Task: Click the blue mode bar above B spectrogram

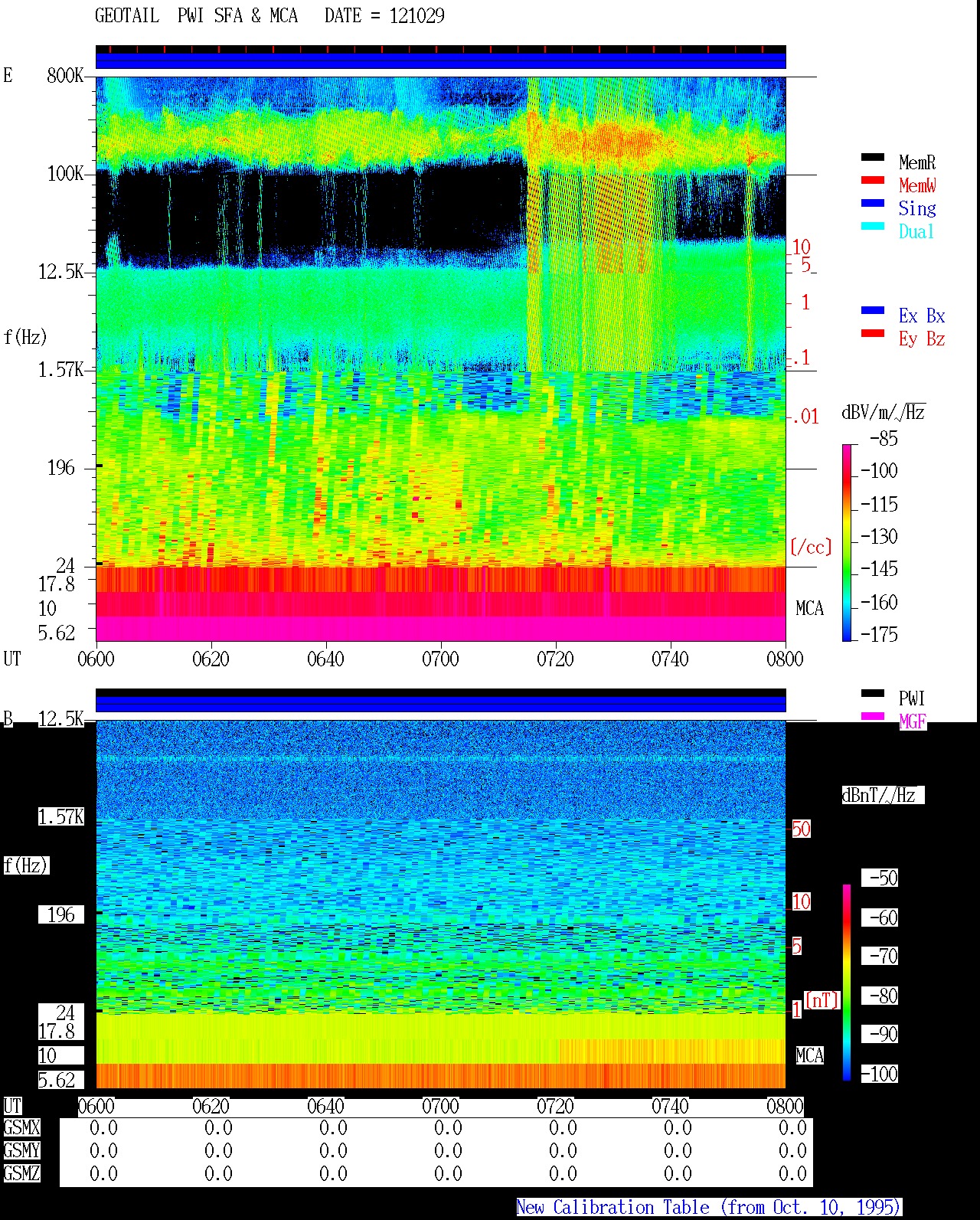Action: pyautogui.click(x=441, y=703)
